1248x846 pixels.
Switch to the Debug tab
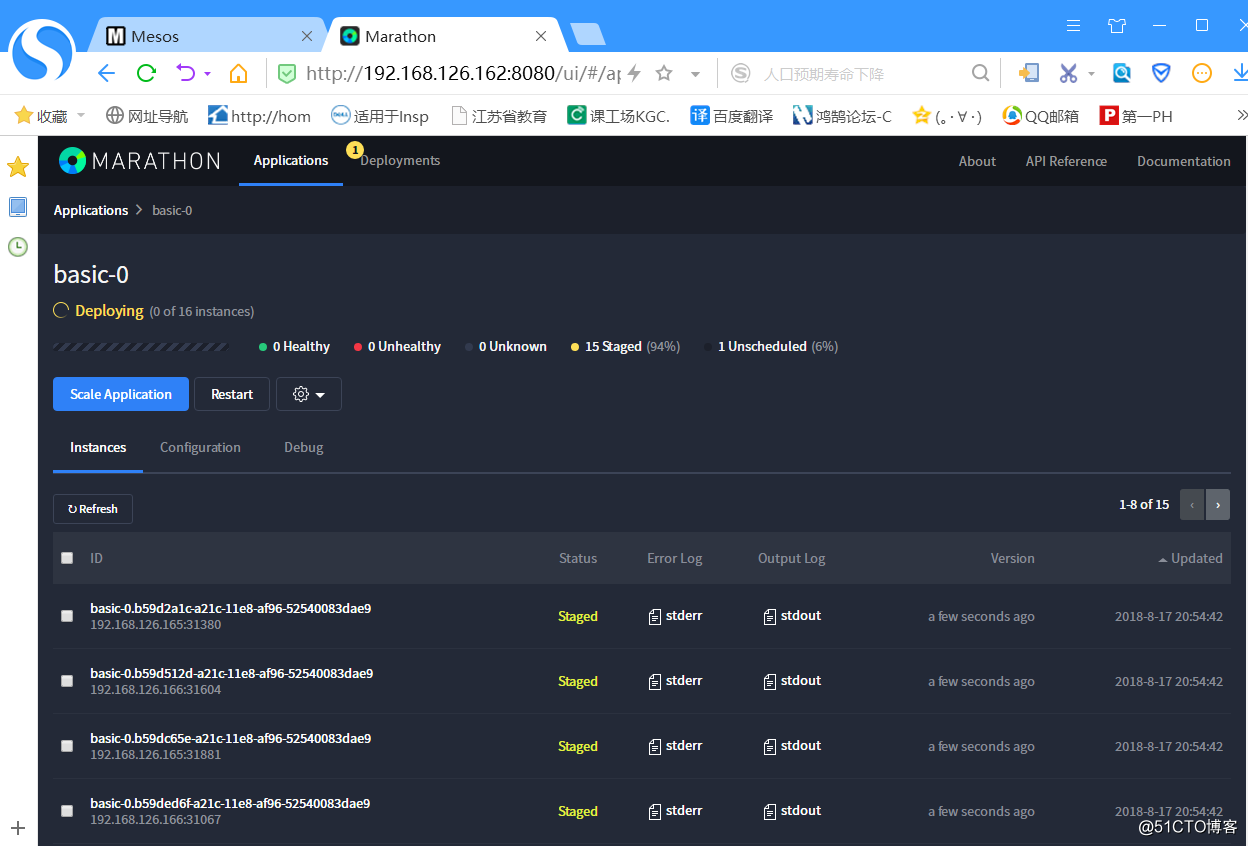pyautogui.click(x=304, y=448)
